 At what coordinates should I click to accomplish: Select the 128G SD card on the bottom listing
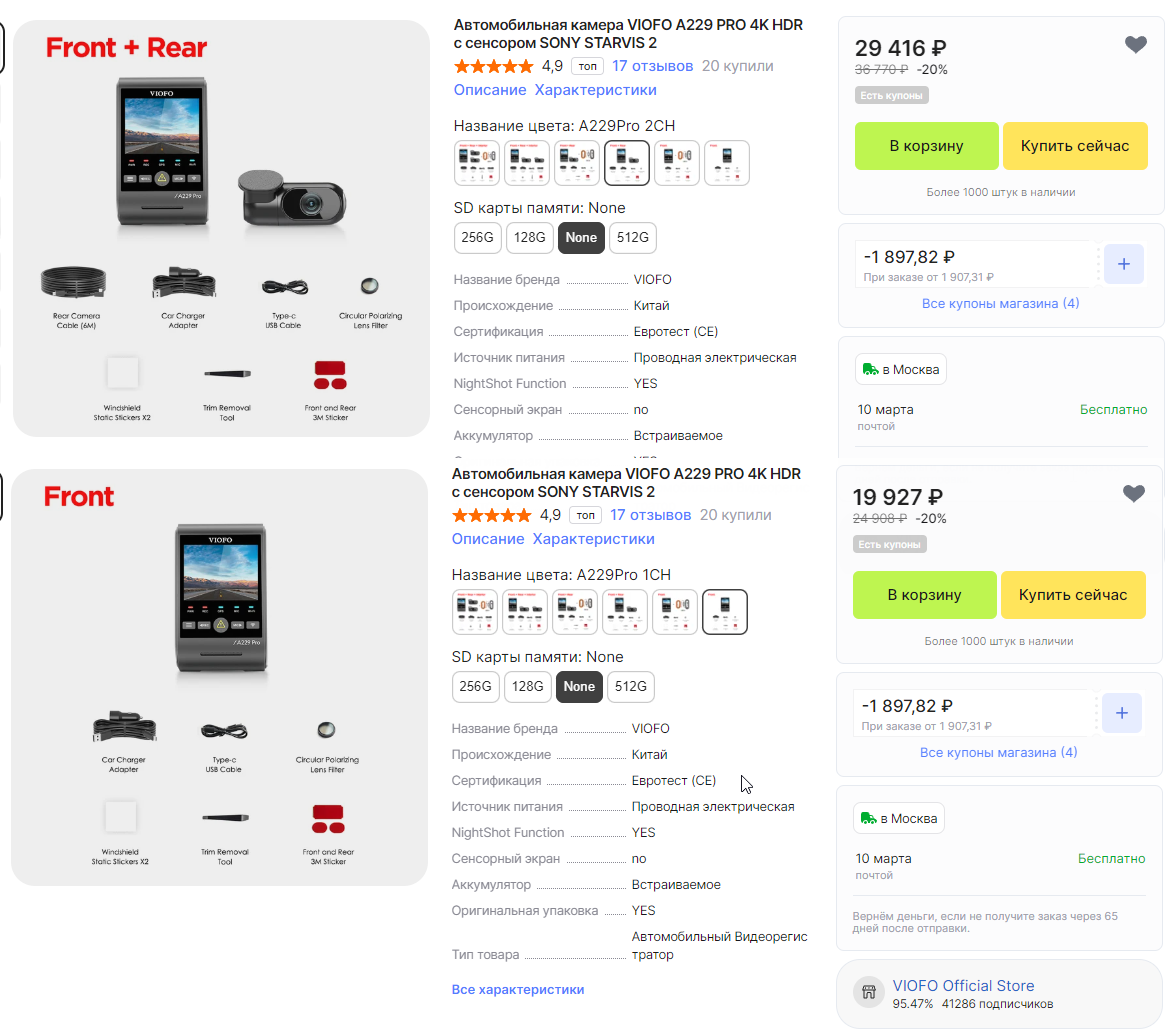(526, 686)
